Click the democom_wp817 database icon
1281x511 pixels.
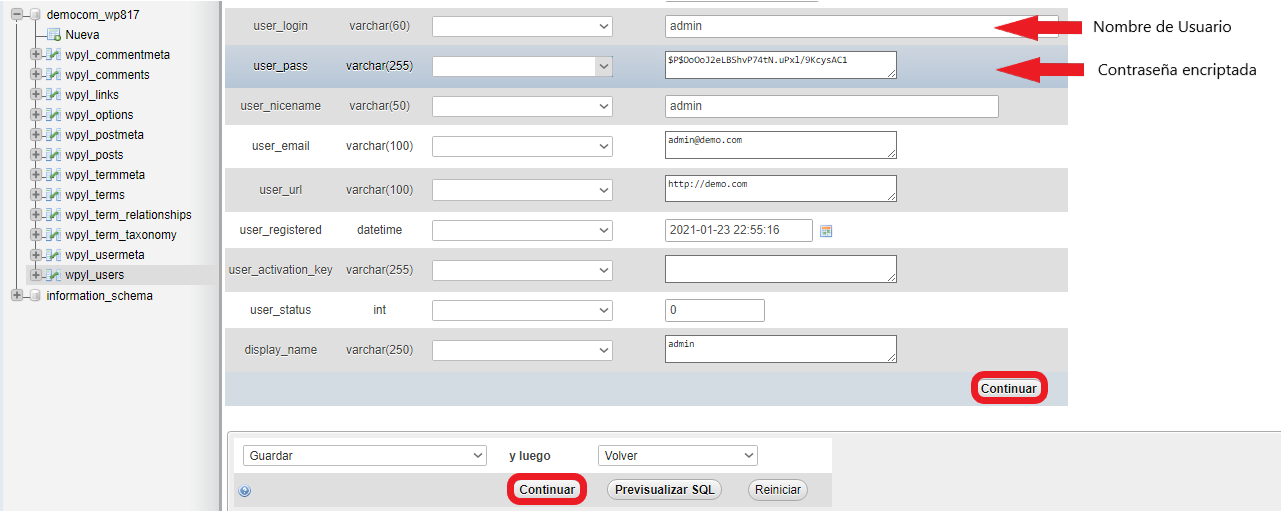click(35, 15)
